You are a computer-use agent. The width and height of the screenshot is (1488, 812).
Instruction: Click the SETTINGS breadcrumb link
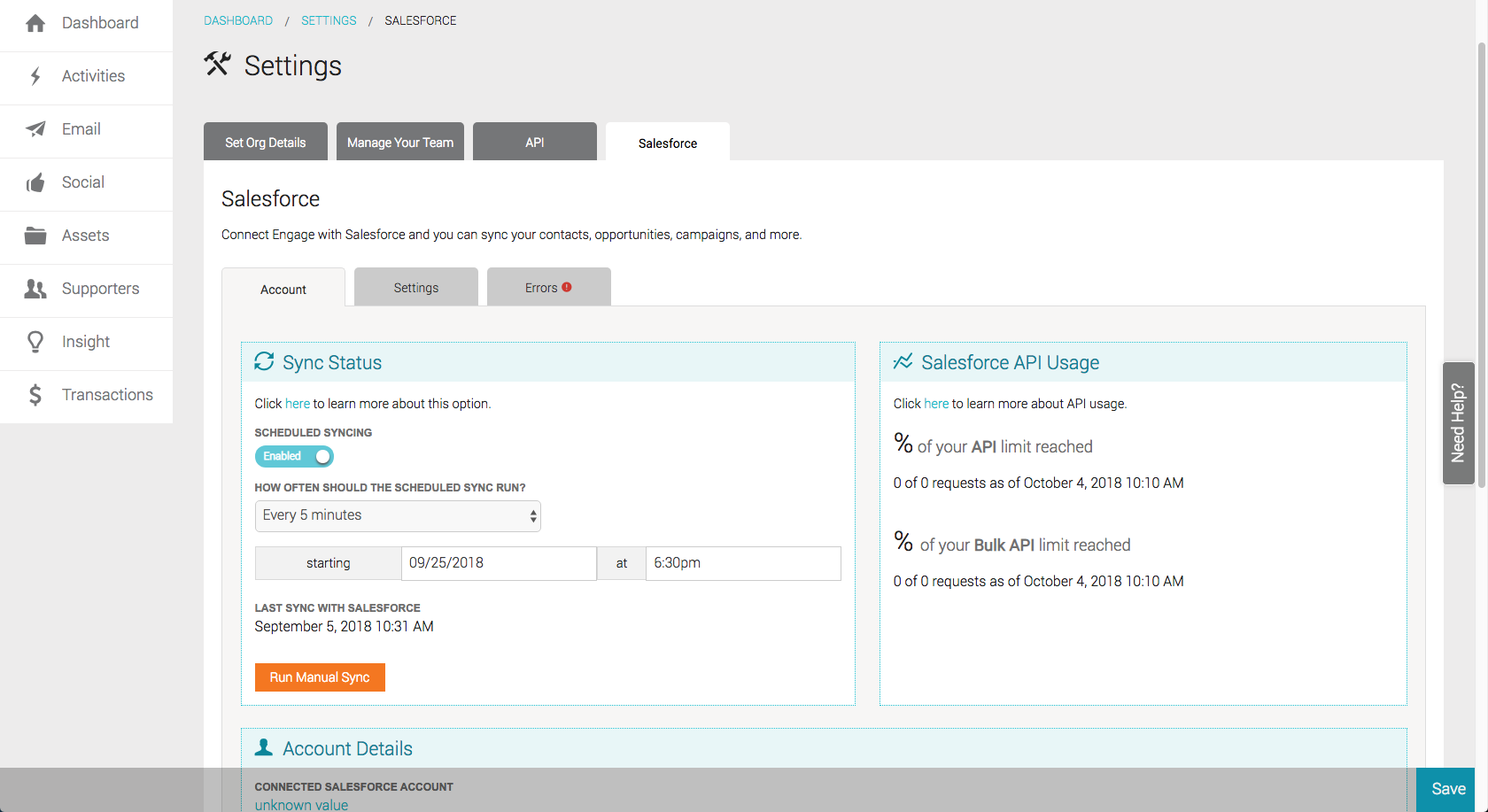point(329,20)
